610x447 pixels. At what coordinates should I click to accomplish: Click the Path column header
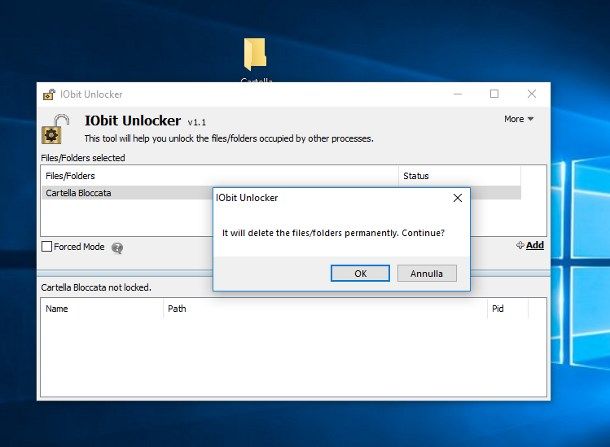(325, 309)
